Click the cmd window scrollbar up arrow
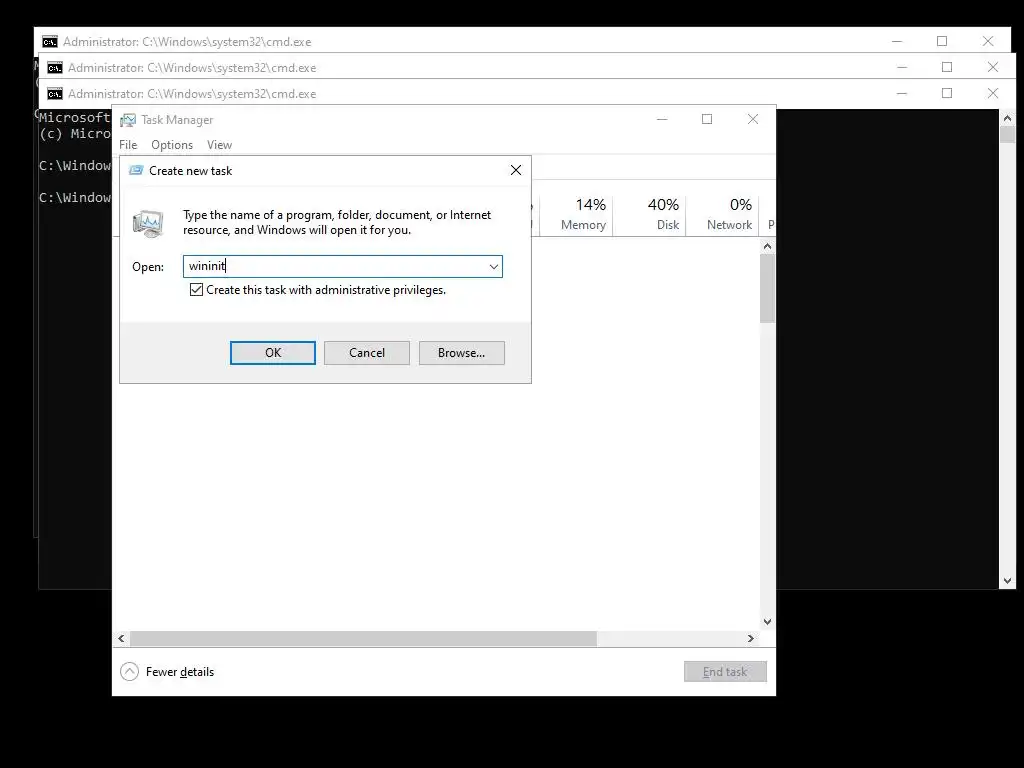This screenshot has width=1024, height=768. pyautogui.click(x=1007, y=118)
